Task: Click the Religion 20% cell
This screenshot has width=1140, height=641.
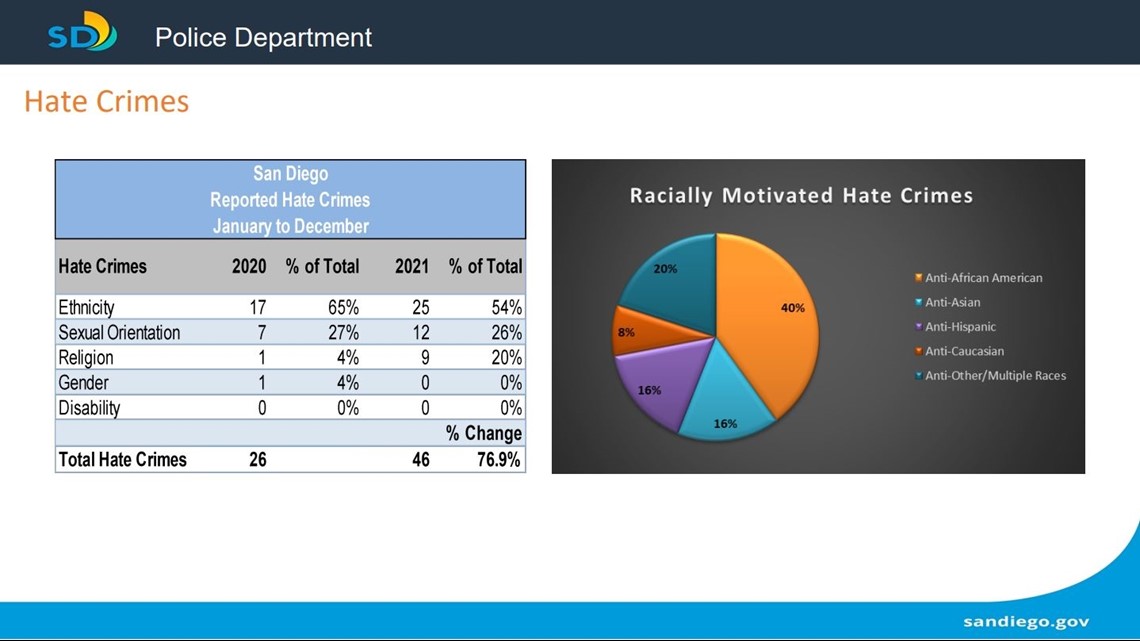Action: coord(507,358)
